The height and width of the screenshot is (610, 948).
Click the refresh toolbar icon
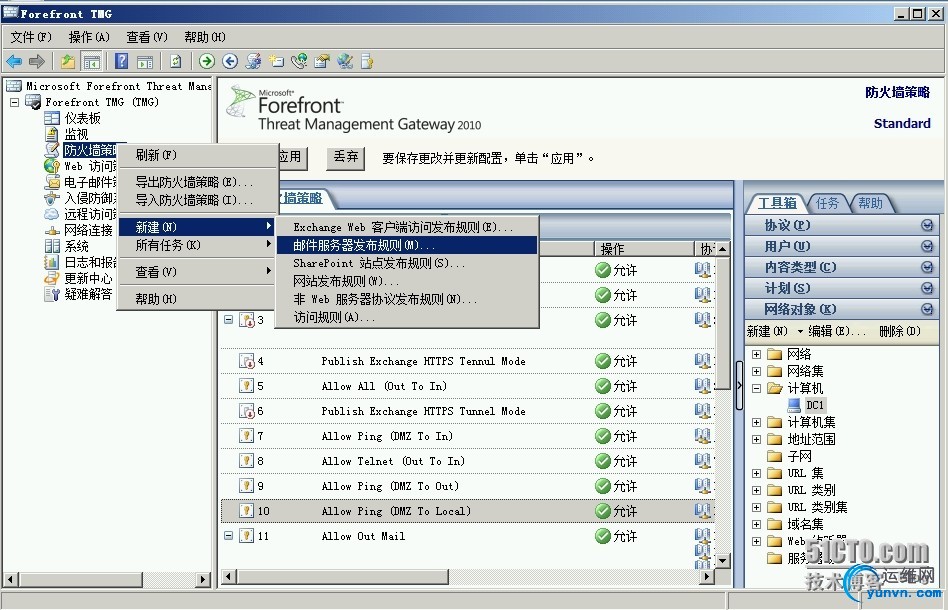pos(175,61)
